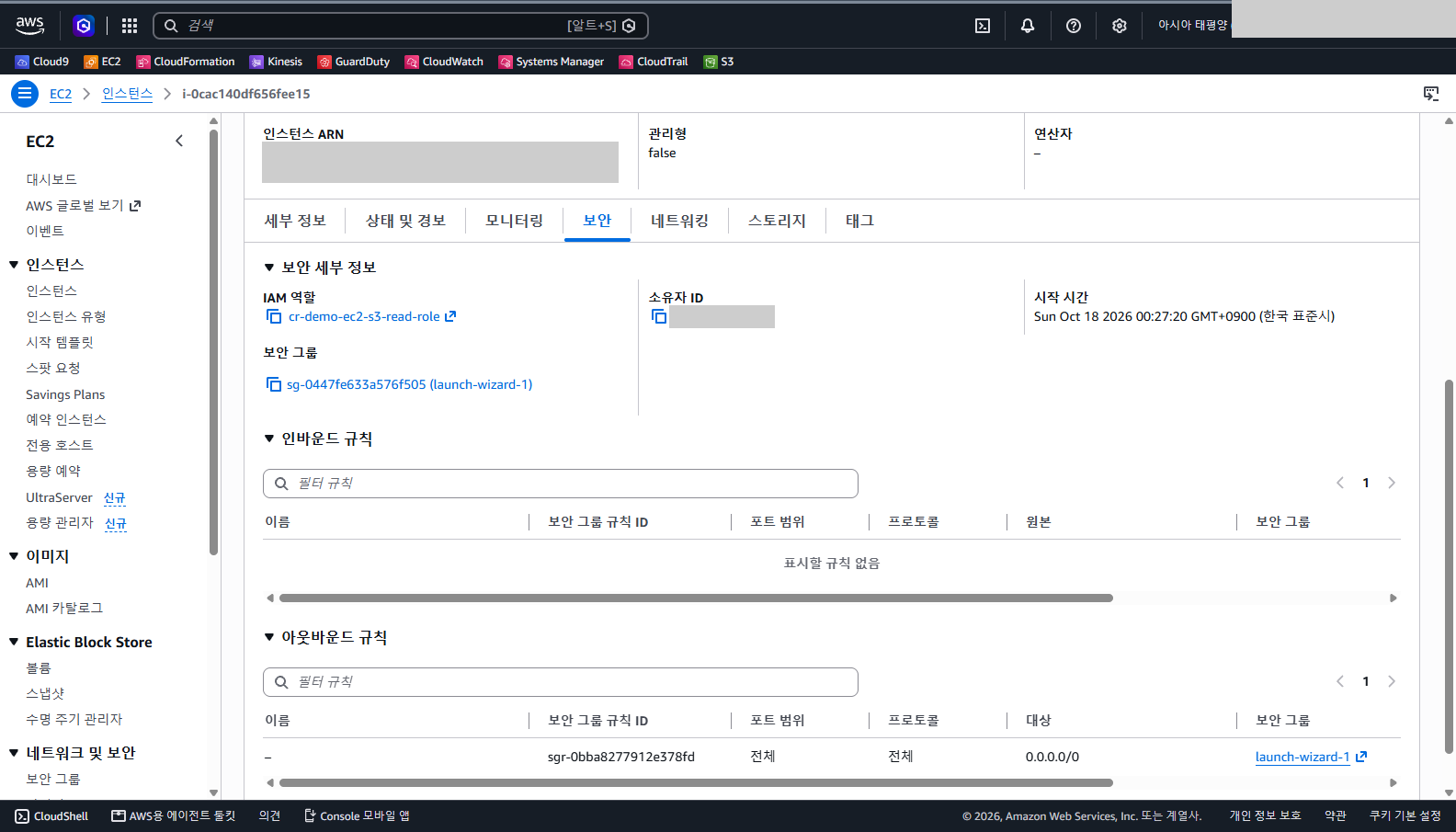Open Kinesis bookmark shortcut
The height and width of the screenshot is (832, 1456).
click(276, 62)
